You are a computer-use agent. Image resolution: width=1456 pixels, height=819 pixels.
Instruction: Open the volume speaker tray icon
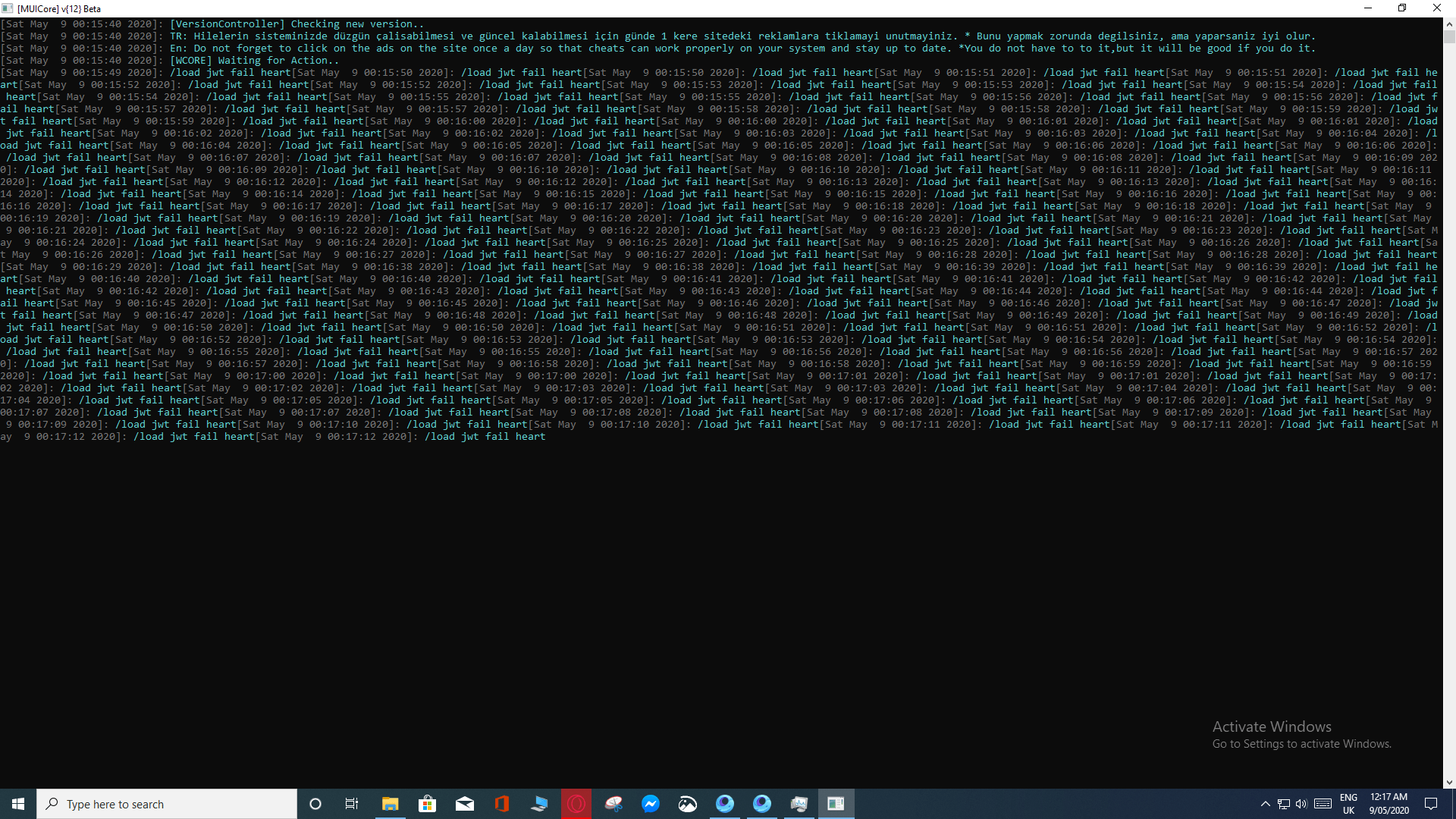(x=1301, y=804)
